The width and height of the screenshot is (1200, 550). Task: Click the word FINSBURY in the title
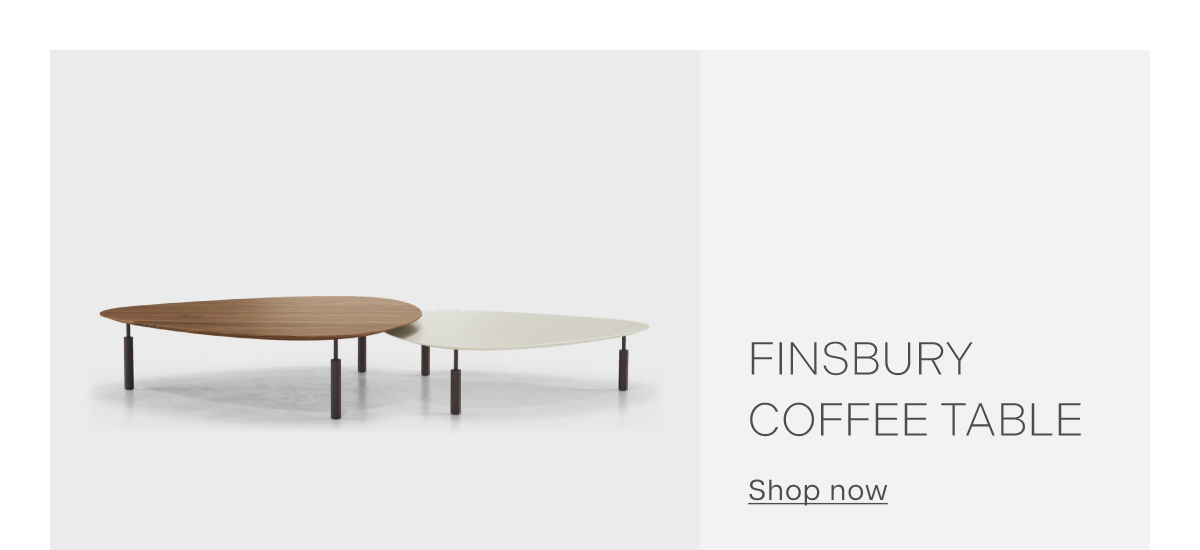tap(861, 360)
